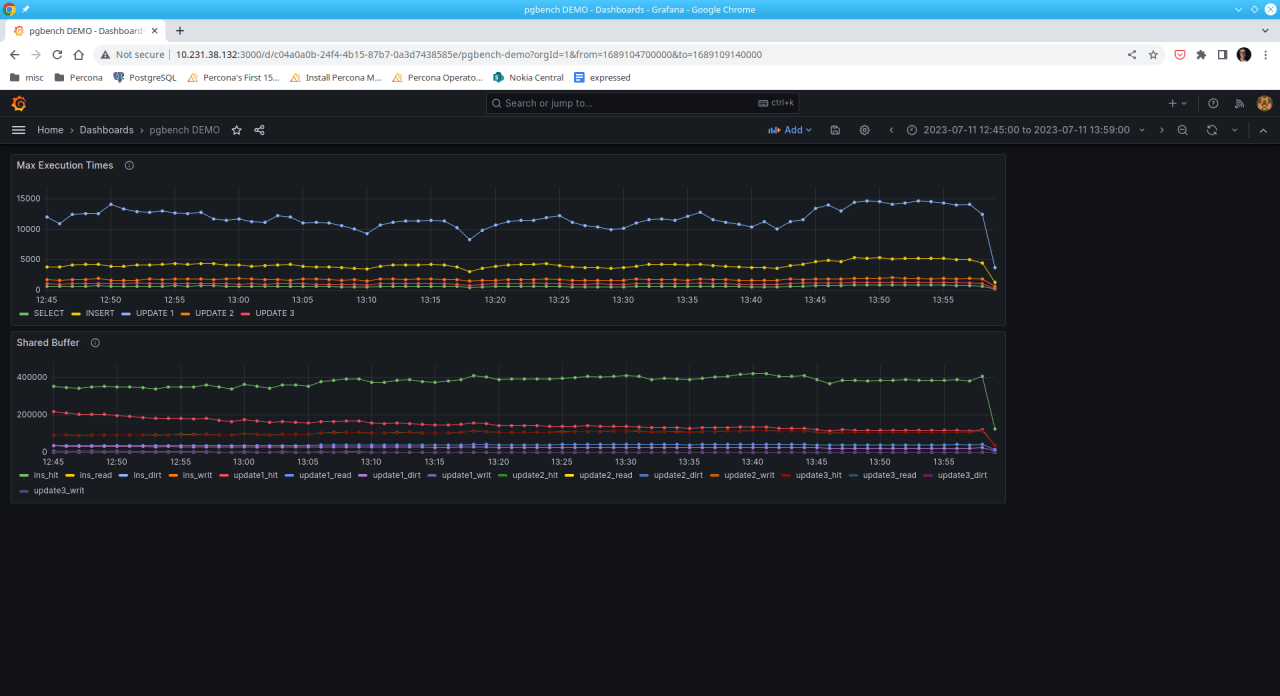Click the save dashboard icon
Screen dimensions: 1280x696
(835, 130)
